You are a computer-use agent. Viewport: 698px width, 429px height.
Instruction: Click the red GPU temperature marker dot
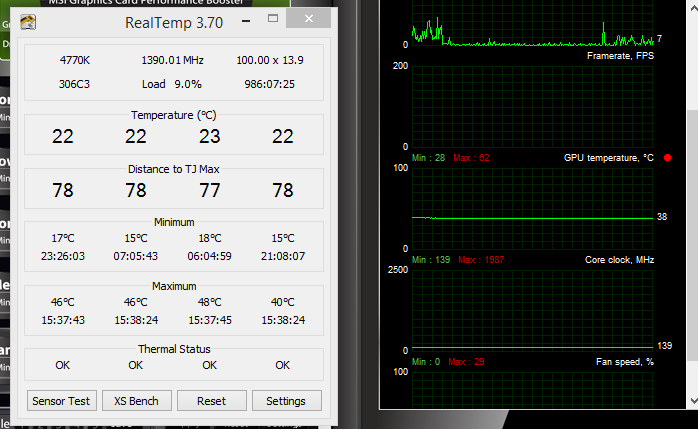[667, 158]
